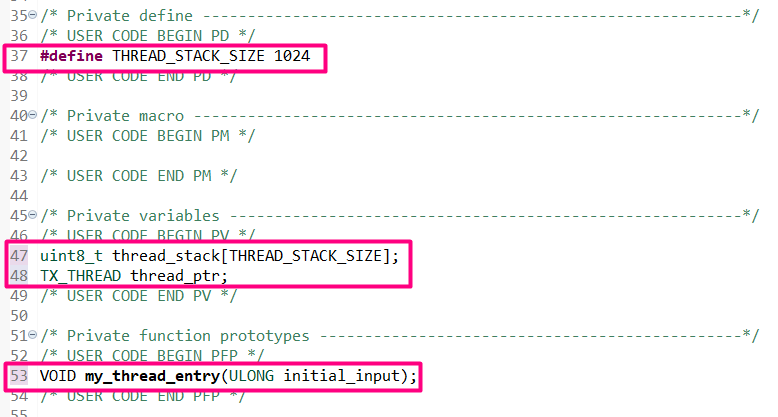
Task: Collapse the Private define comment fold
Action: coord(32,15)
